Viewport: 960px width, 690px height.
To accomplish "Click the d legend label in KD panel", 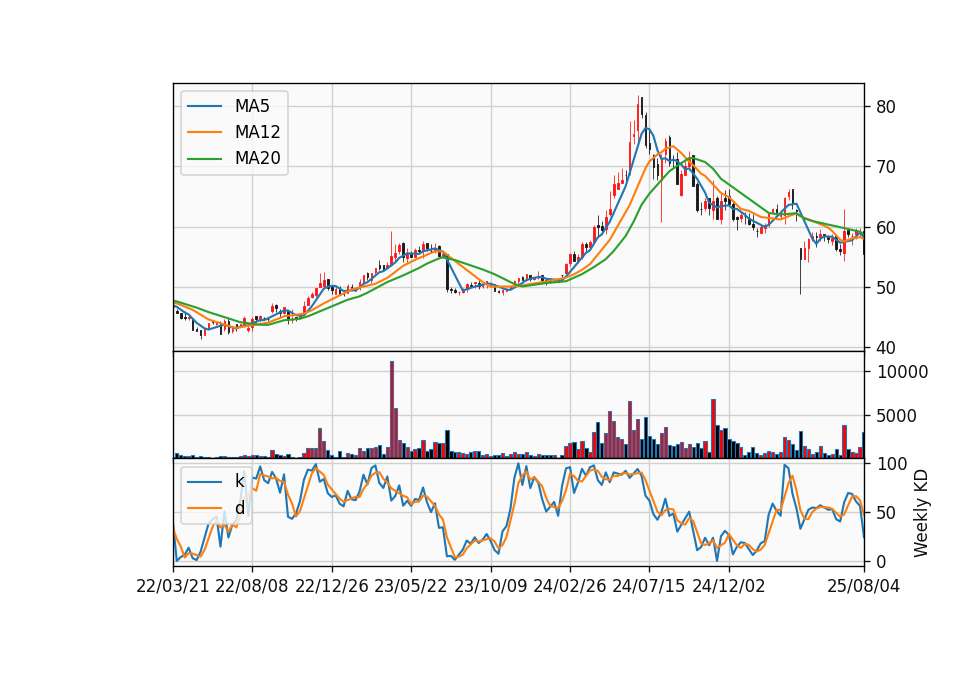I will click(239, 508).
